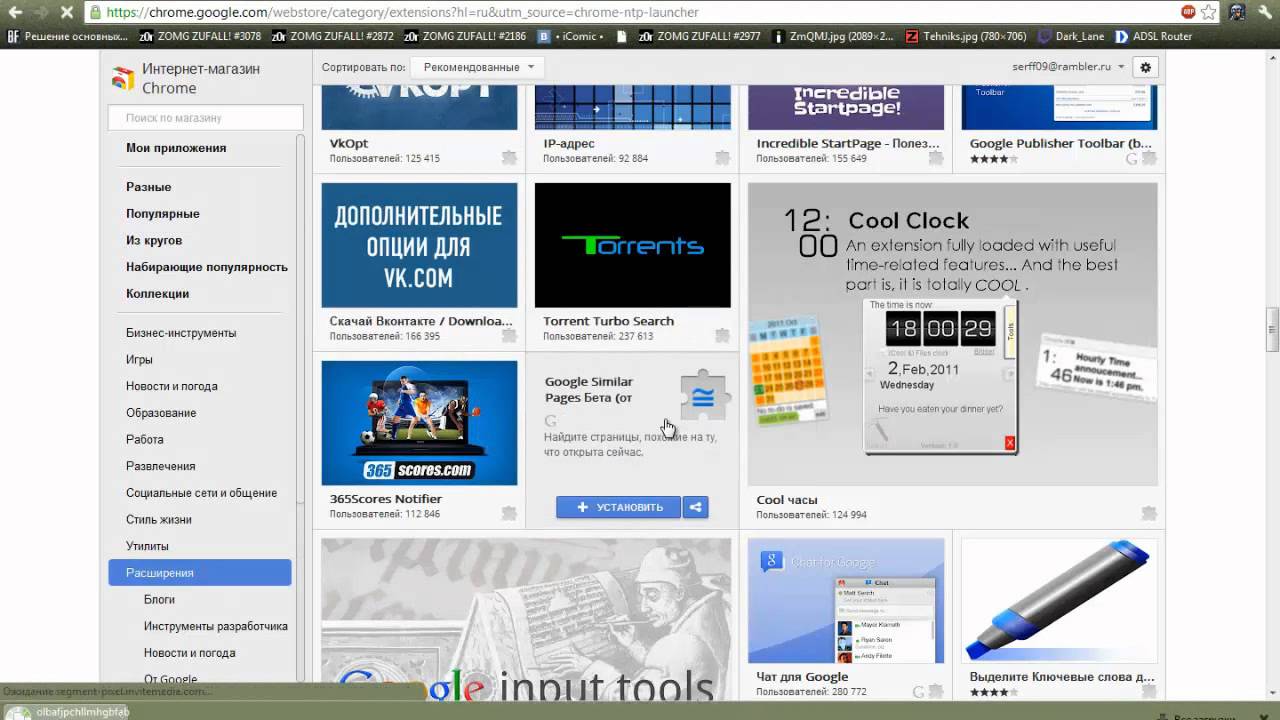Select the Разные category
Viewport: 1280px width, 720px height.
point(148,187)
